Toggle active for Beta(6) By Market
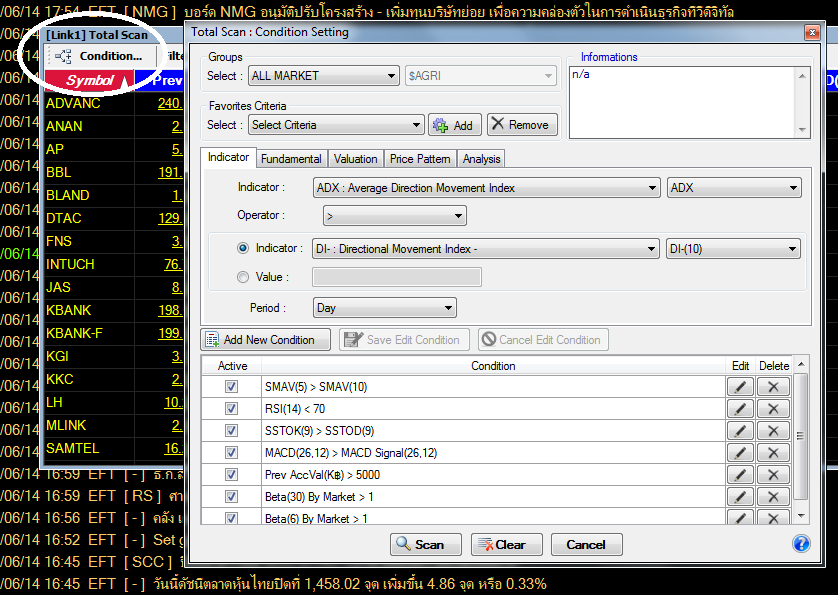The height and width of the screenshot is (595, 838). click(x=231, y=518)
